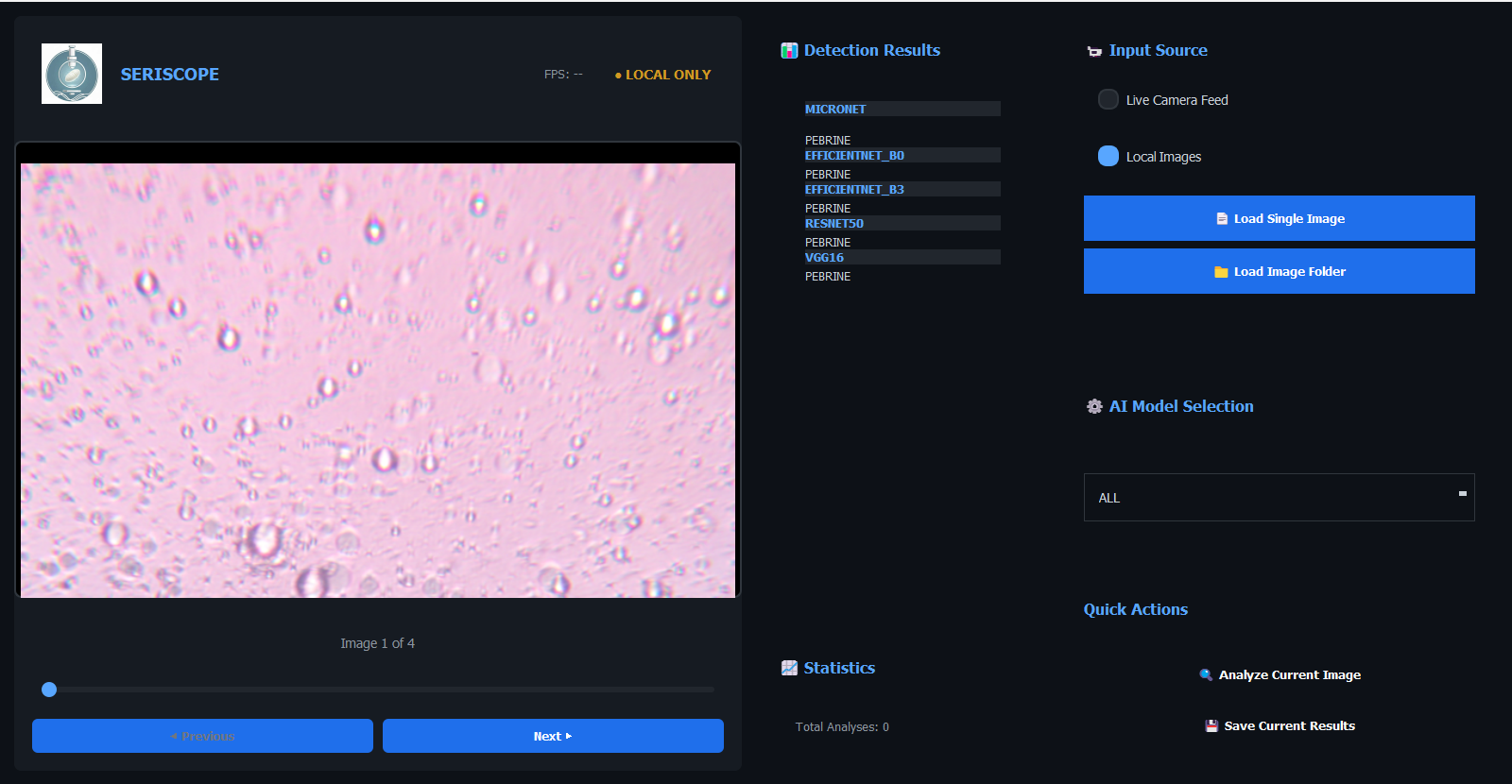Select the Local Images radio option
The width and height of the screenshot is (1512, 784).
pyautogui.click(x=1108, y=156)
